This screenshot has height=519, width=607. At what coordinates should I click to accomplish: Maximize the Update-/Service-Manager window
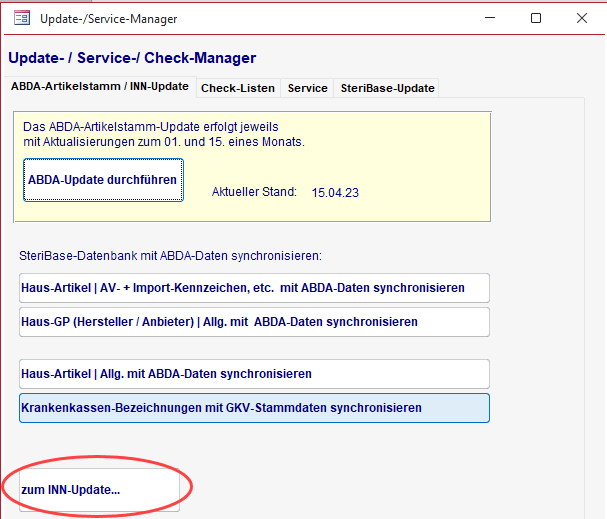tap(536, 18)
